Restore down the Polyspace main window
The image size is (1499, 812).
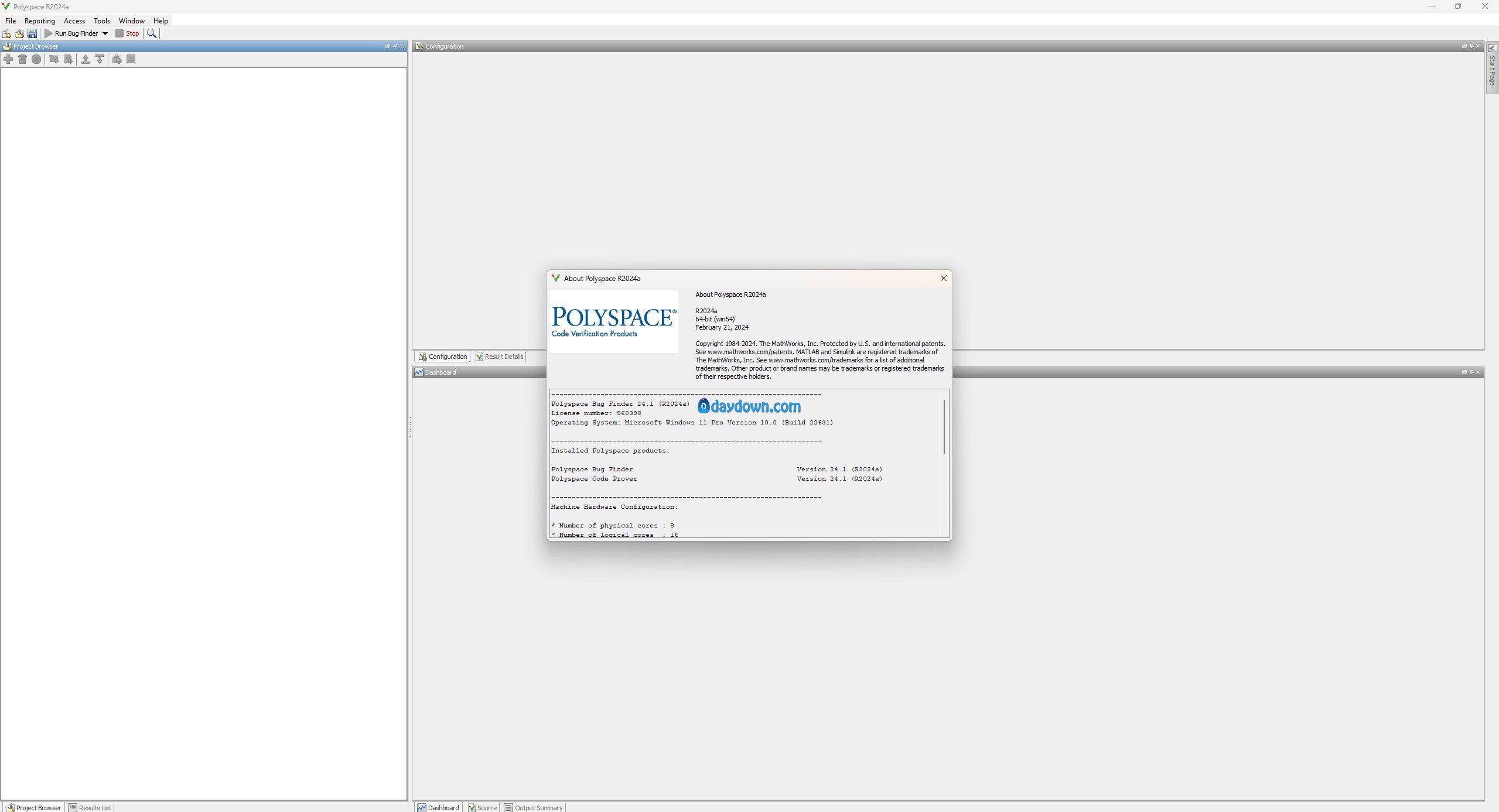[x=1458, y=6]
